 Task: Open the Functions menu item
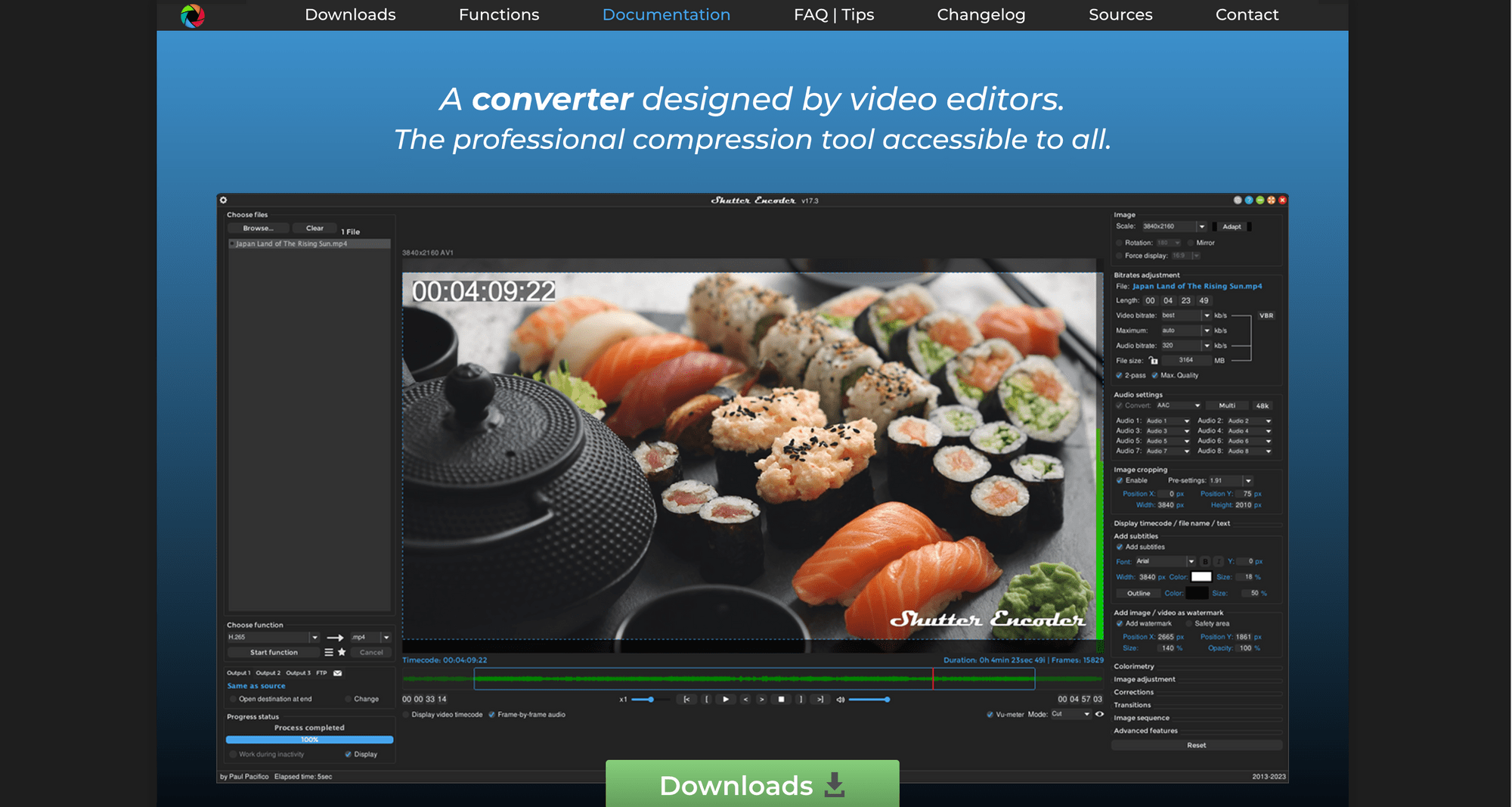tap(499, 14)
